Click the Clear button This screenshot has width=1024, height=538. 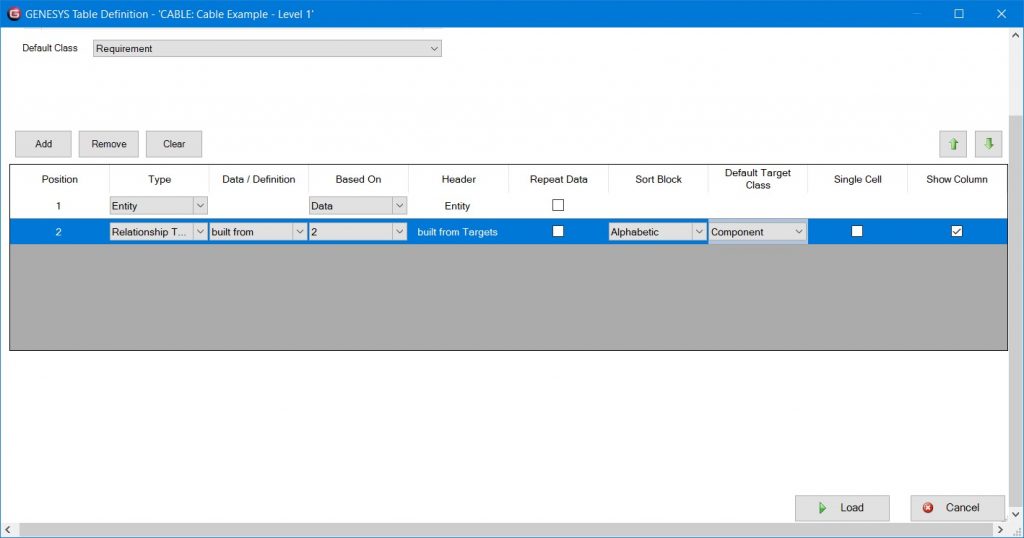click(x=174, y=144)
